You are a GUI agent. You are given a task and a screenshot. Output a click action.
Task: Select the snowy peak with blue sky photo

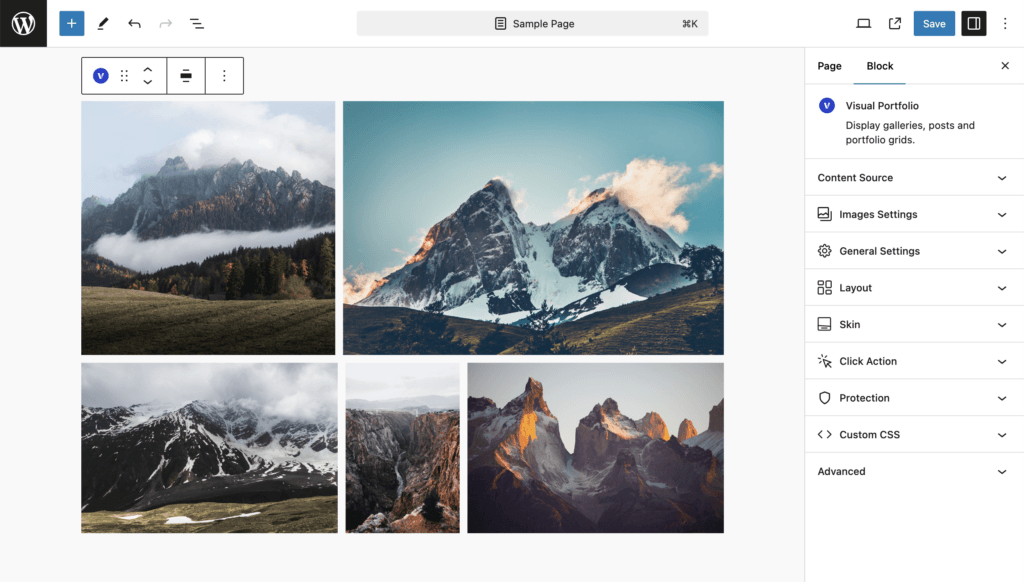coord(533,228)
